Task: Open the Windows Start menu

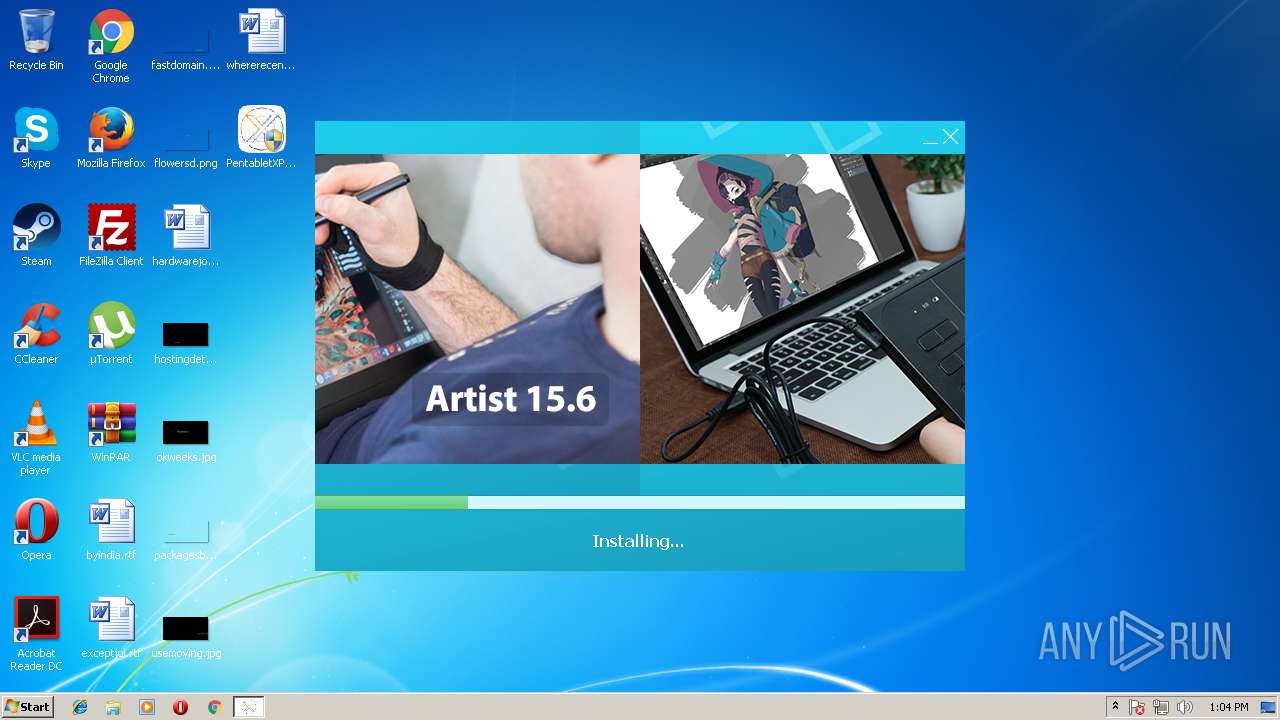Action: (x=27, y=707)
